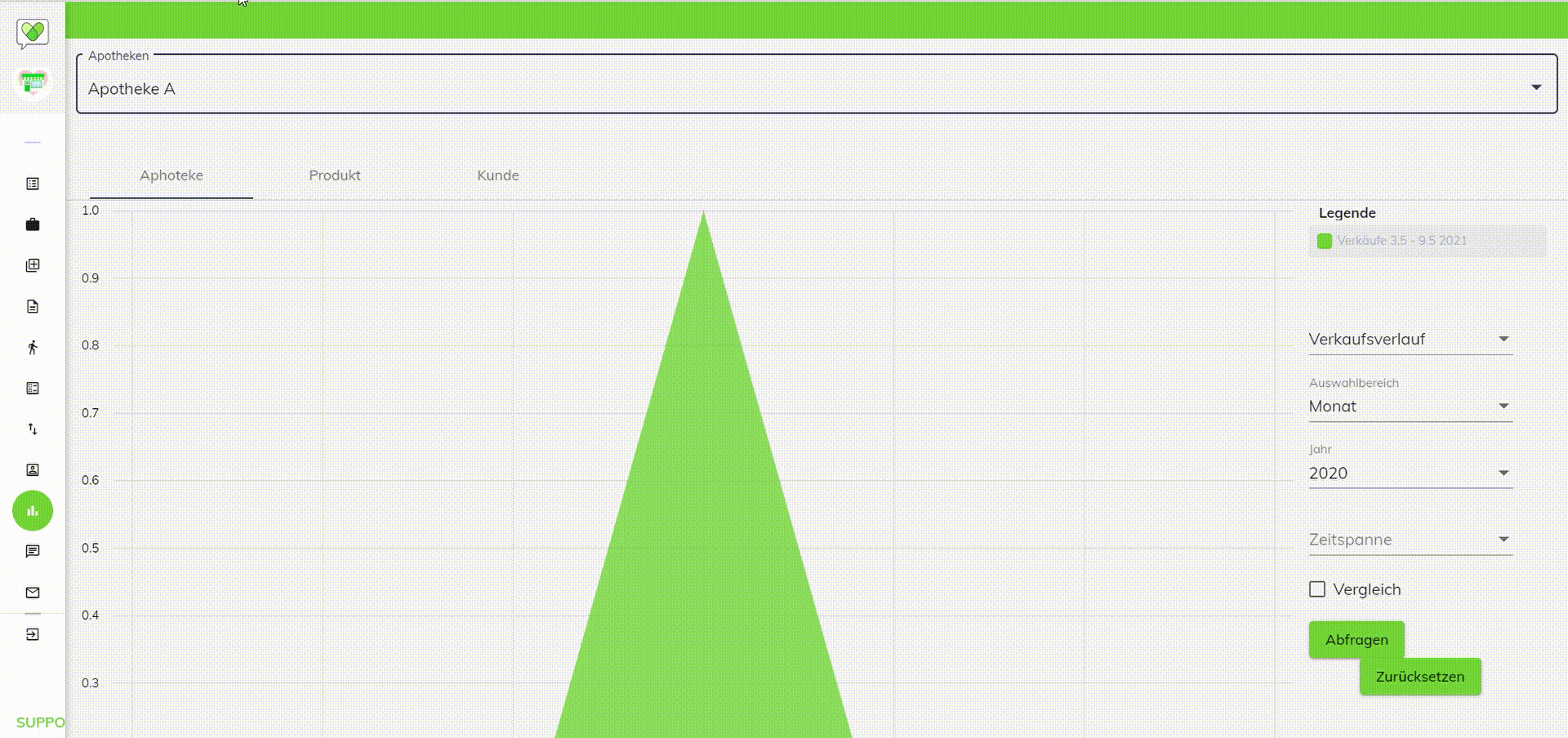This screenshot has width=1568, height=738.
Task: Open the Auswahlbereich Monat dropdown
Action: [1410, 406]
